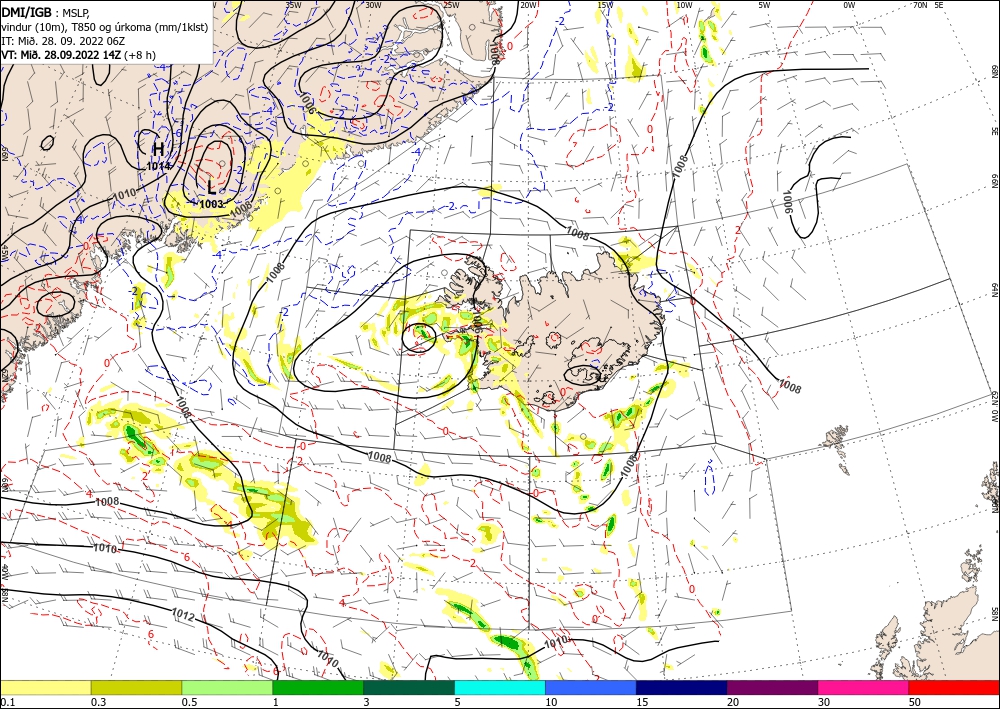Click the red 50+ mm legend swatch
This screenshot has width=1000, height=709.
[x=954, y=687]
